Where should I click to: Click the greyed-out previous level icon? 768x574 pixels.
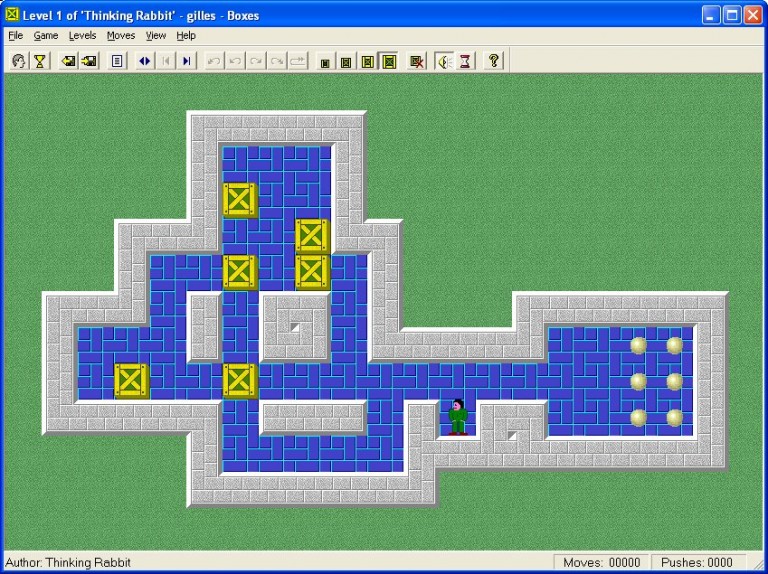click(x=166, y=61)
